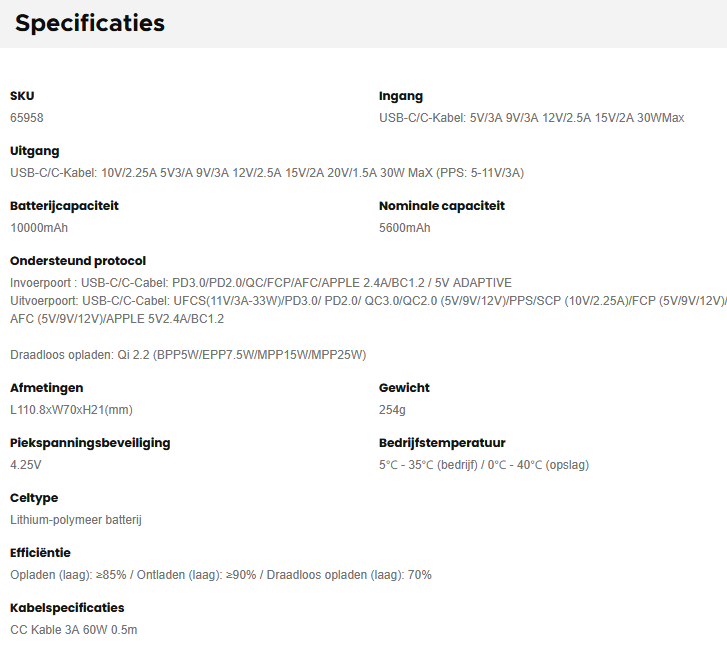Select the SKU number 65958
Image resolution: width=727 pixels, height=650 pixels.
(27, 118)
